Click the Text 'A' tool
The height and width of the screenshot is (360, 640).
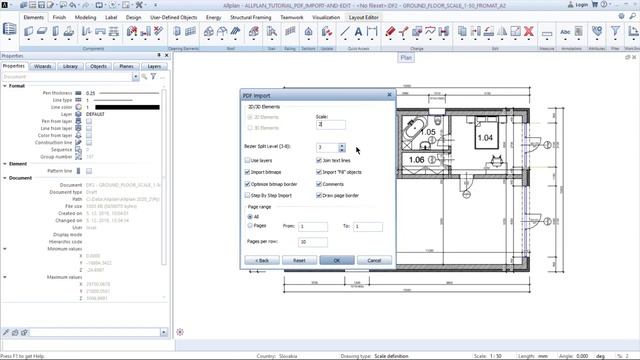(358, 31)
